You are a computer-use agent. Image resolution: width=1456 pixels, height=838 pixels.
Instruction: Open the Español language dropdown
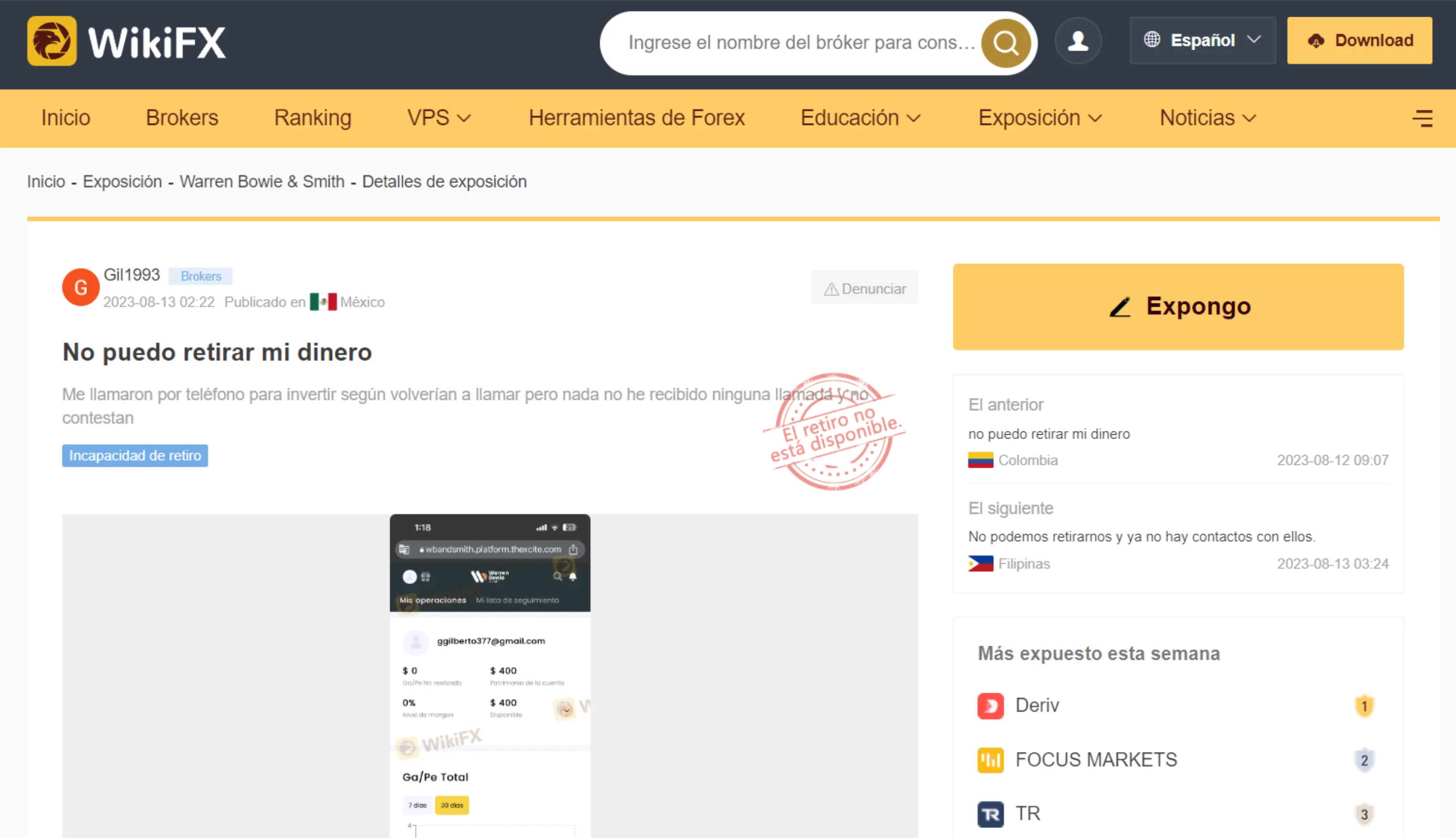(x=1203, y=40)
